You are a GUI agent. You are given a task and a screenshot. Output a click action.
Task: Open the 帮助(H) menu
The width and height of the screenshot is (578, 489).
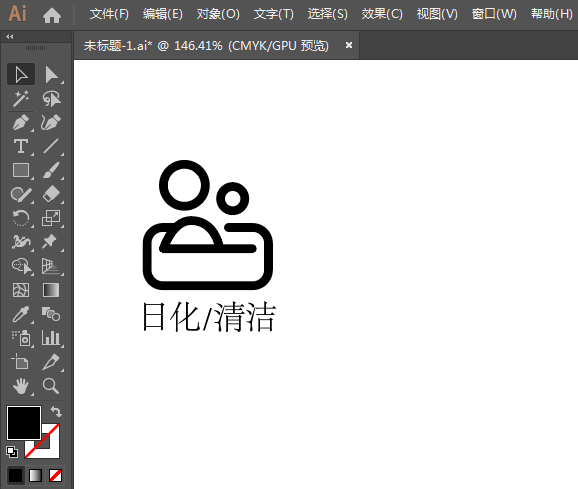(x=552, y=14)
